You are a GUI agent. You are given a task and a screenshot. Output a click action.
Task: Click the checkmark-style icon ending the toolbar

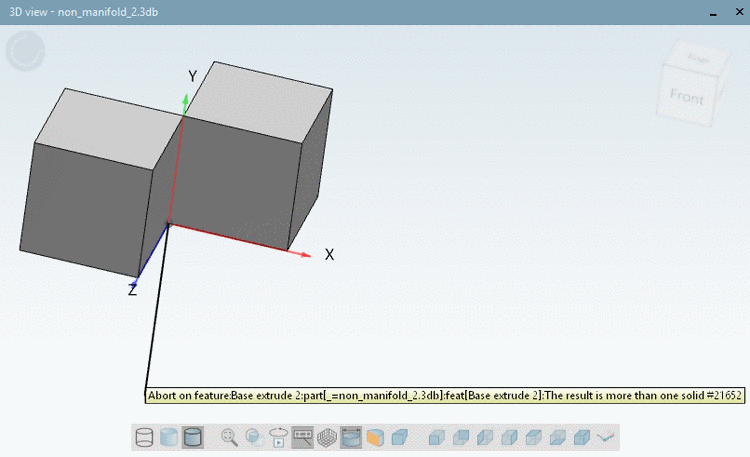coord(606,437)
